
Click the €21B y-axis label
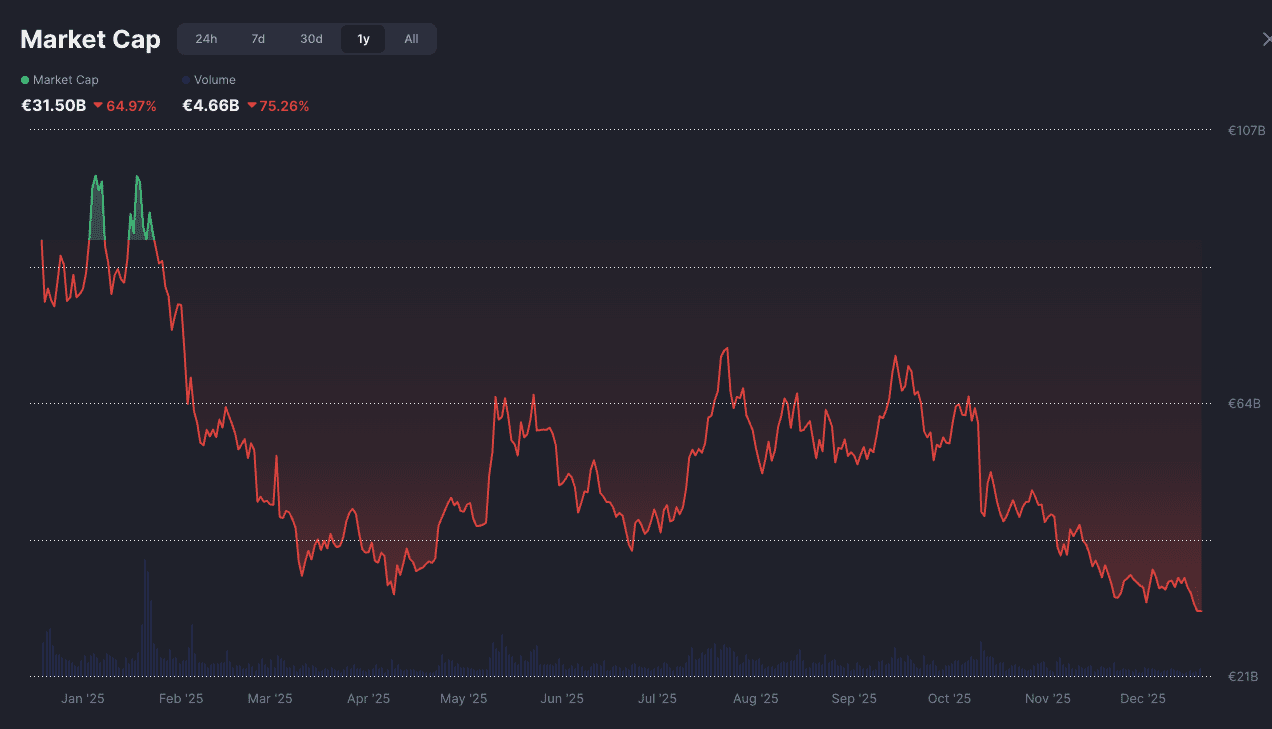(x=1244, y=677)
